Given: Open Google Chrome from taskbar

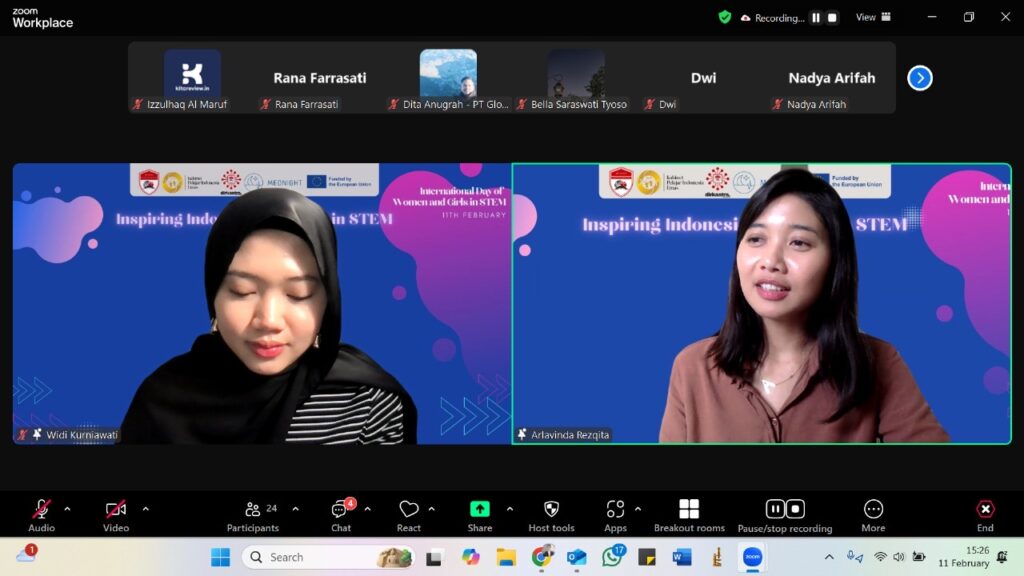Looking at the screenshot, I should click(541, 557).
